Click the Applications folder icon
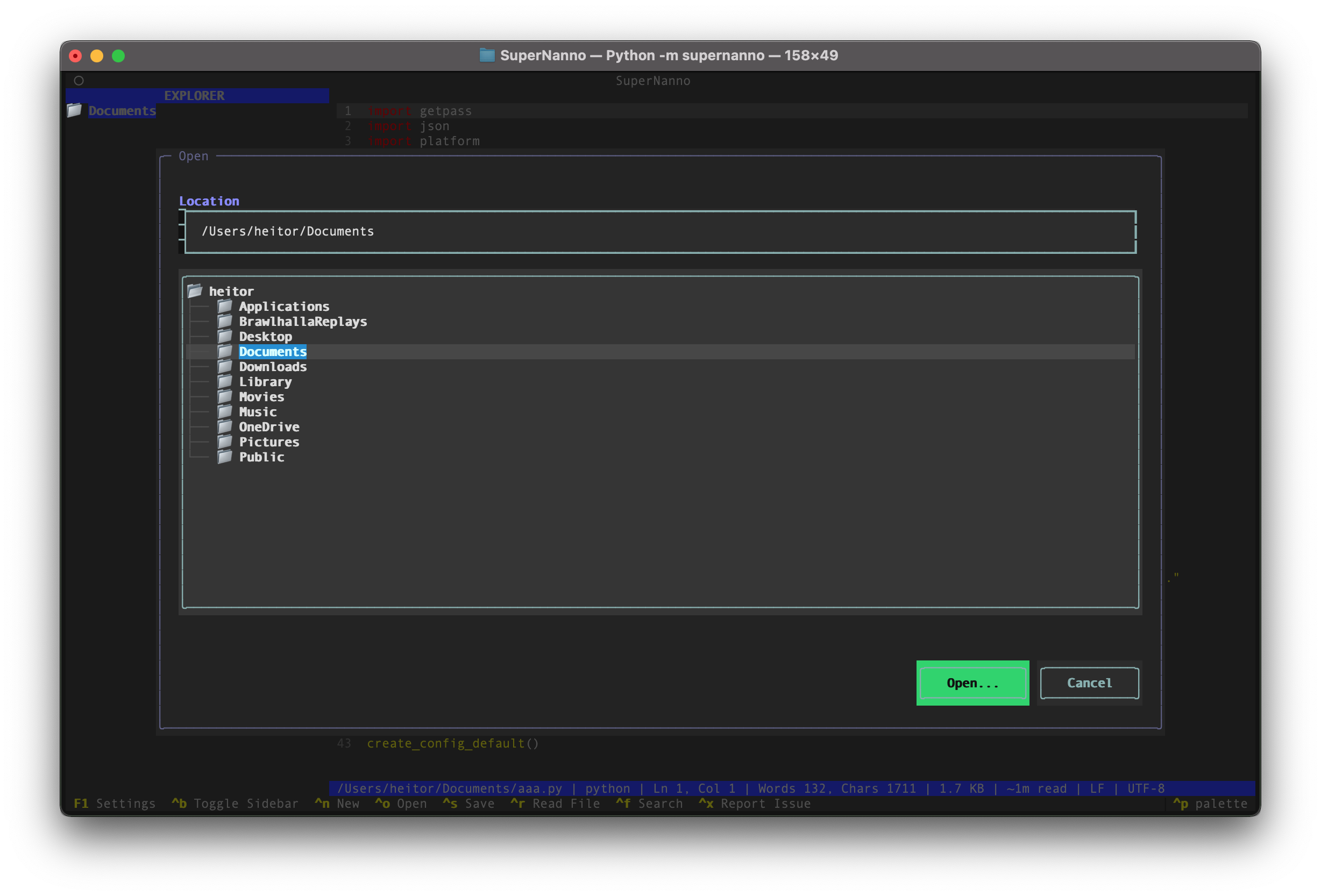Screen dimensions: 1321x896 225,306
